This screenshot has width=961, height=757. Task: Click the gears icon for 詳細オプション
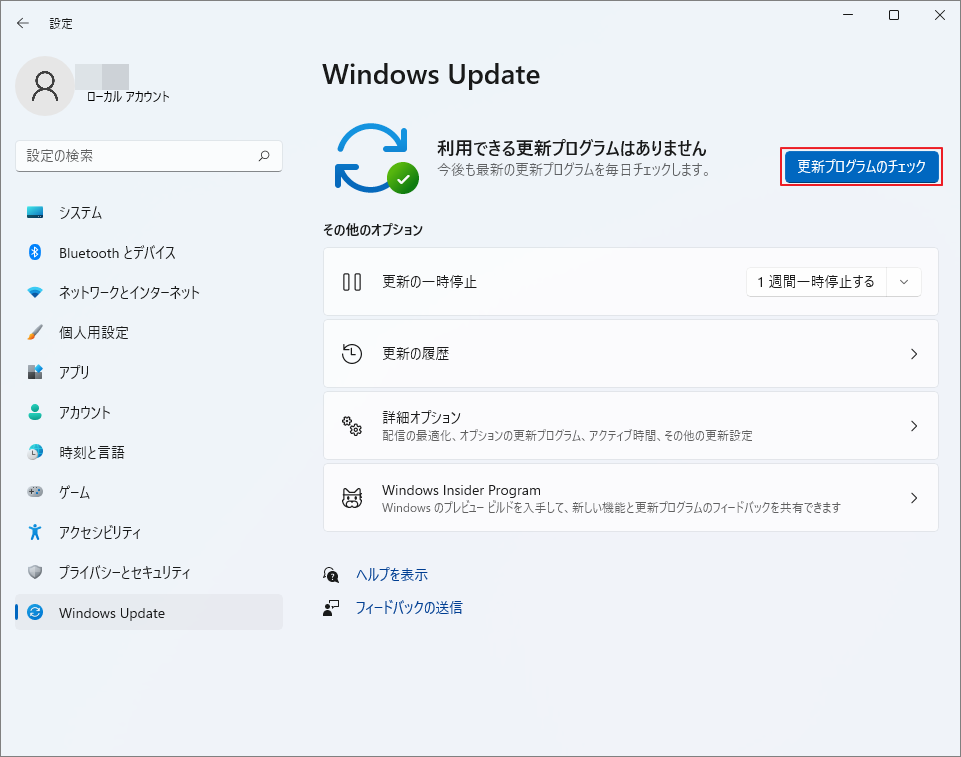point(352,425)
